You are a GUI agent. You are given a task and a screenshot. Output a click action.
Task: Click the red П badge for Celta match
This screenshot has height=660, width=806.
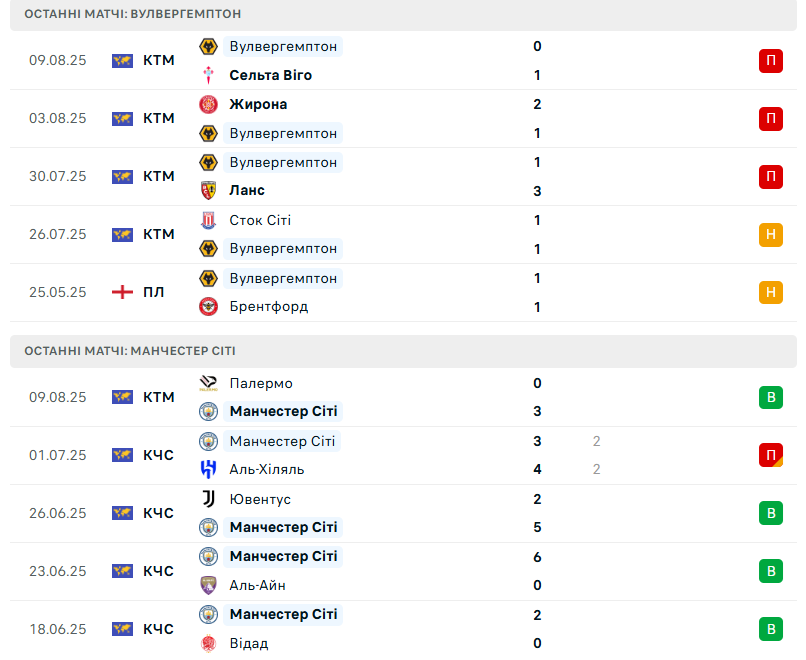tap(770, 61)
